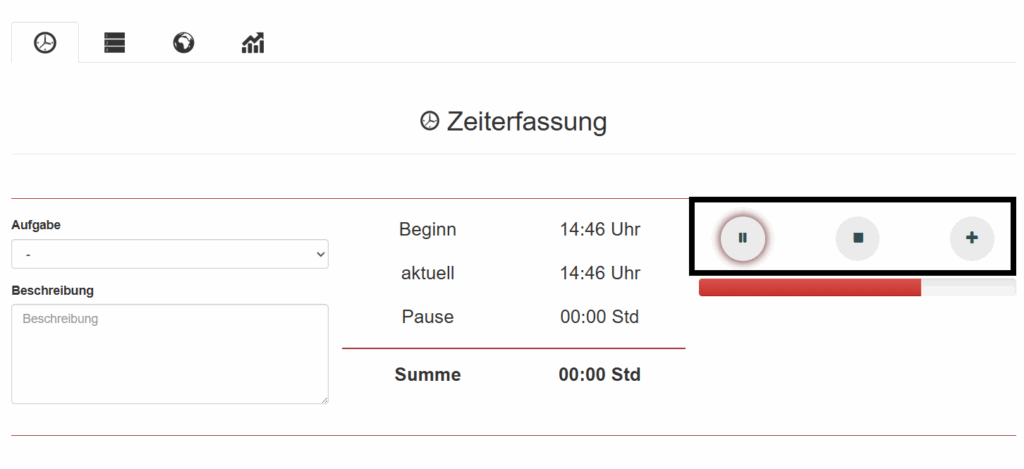Open the Aufgabe task dropdown
1024x469 pixels.
click(x=170, y=255)
